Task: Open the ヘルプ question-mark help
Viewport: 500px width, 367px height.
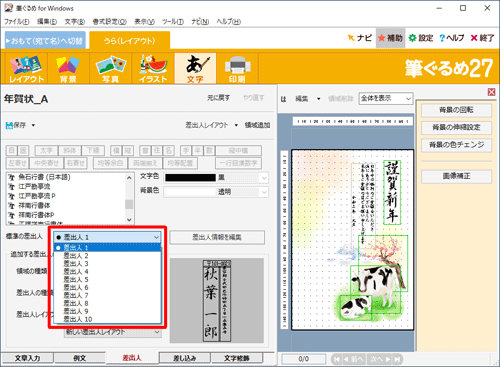Action: [452, 38]
